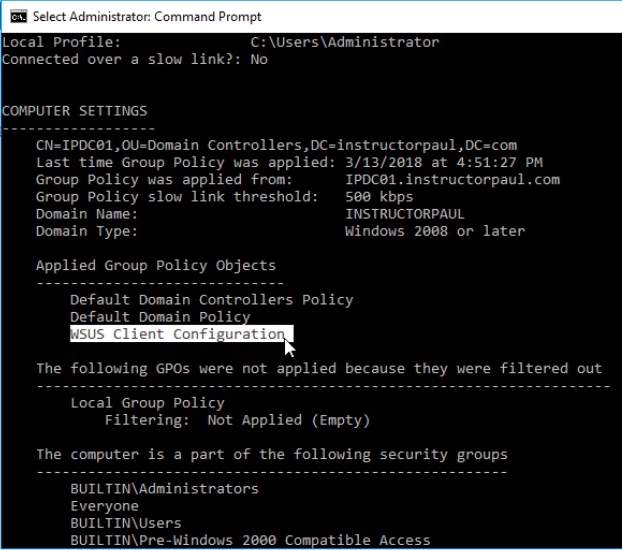Click the 'Everyone' group line
The image size is (622, 550).
coord(104,506)
